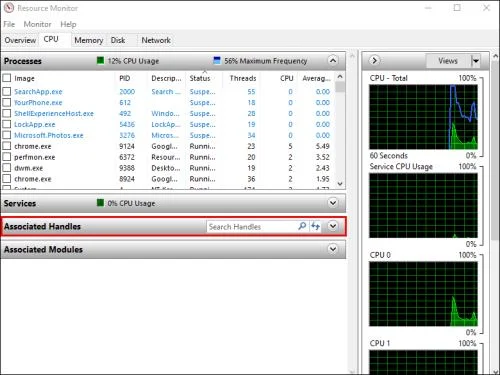The width and height of the screenshot is (500, 375).
Task: Select the LockApp.exe process name
Action: pyautogui.click(x=35, y=124)
